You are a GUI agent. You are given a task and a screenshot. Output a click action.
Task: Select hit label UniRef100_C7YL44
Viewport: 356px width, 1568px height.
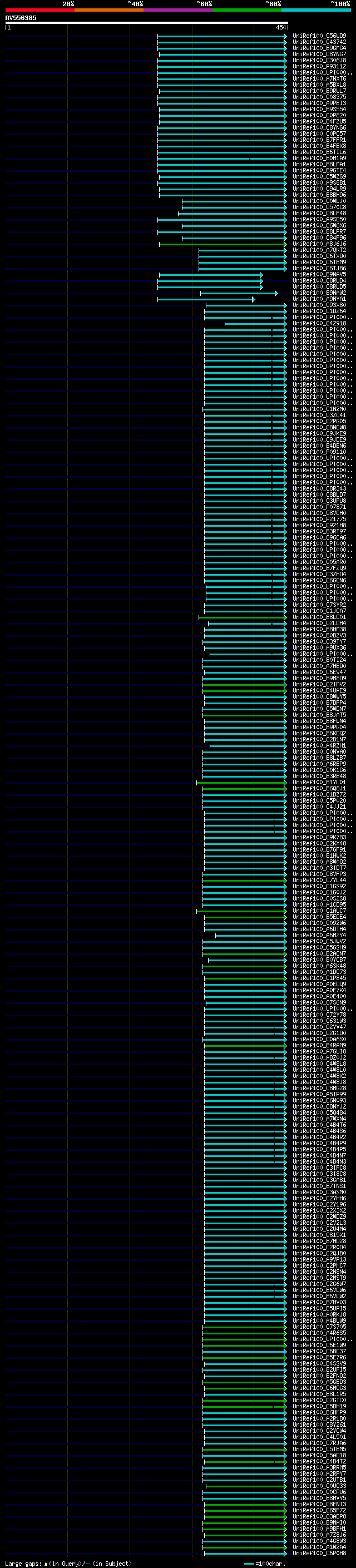click(319, 880)
